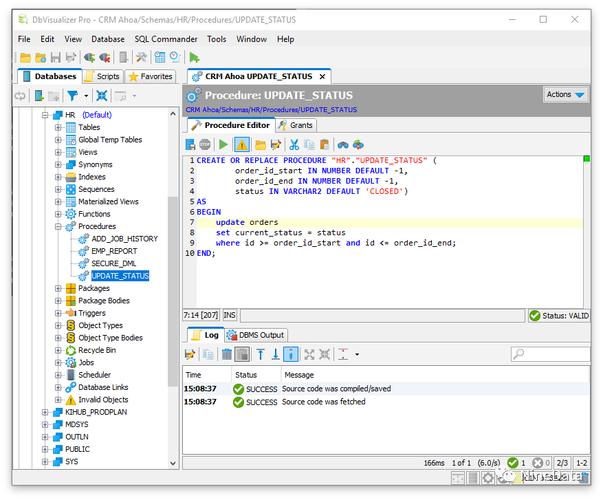Click the Open File folder icon in main toolbar
The image size is (603, 500).
coord(25,58)
